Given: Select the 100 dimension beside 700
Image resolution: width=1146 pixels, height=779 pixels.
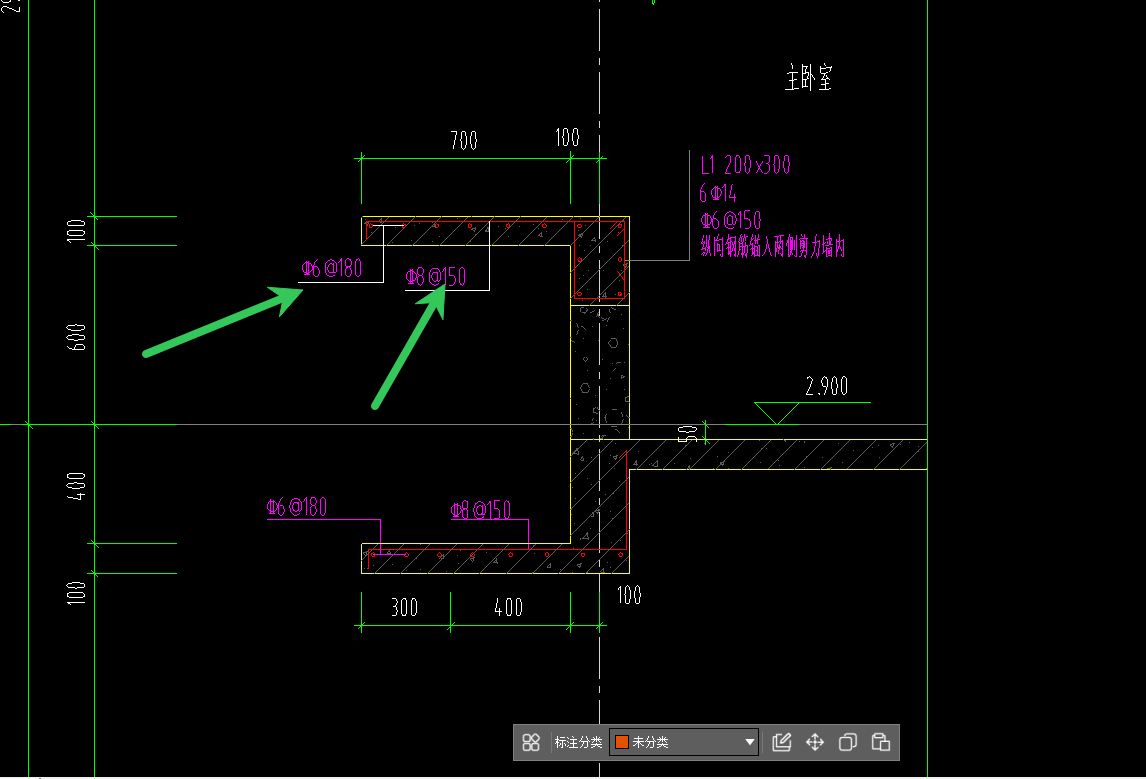Looking at the screenshot, I should pos(567,137).
